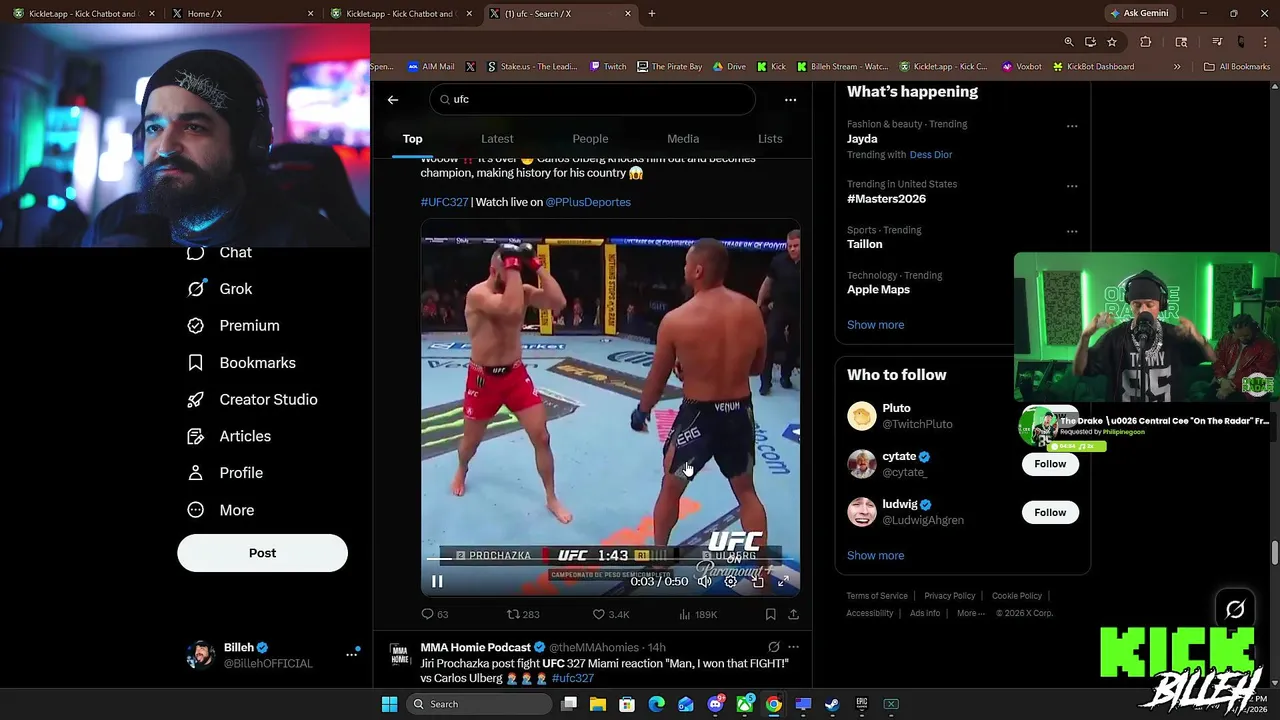Image resolution: width=1280 pixels, height=720 pixels.
Task: Open Windows Start menu
Action: click(x=389, y=704)
